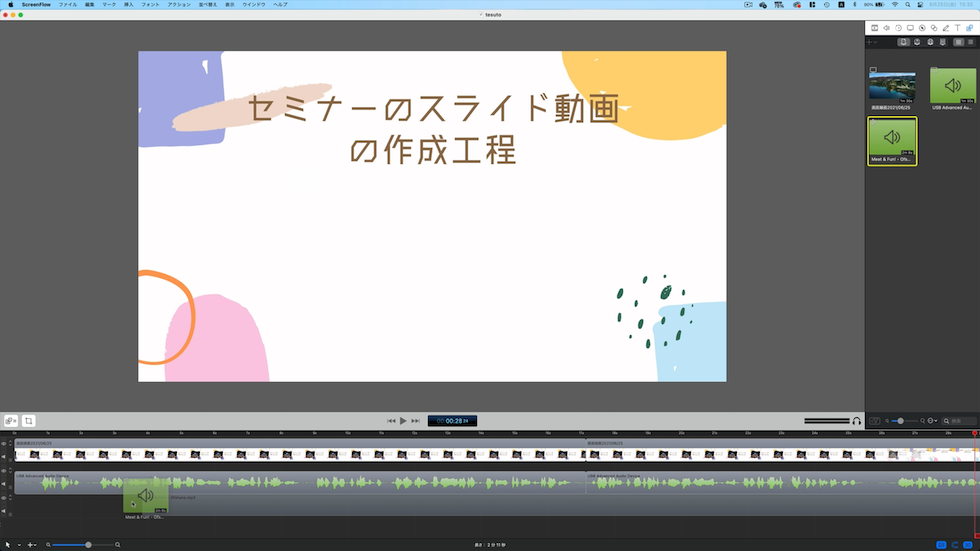
Task: Open the Callout properties inspector tab
Action: [922, 28]
